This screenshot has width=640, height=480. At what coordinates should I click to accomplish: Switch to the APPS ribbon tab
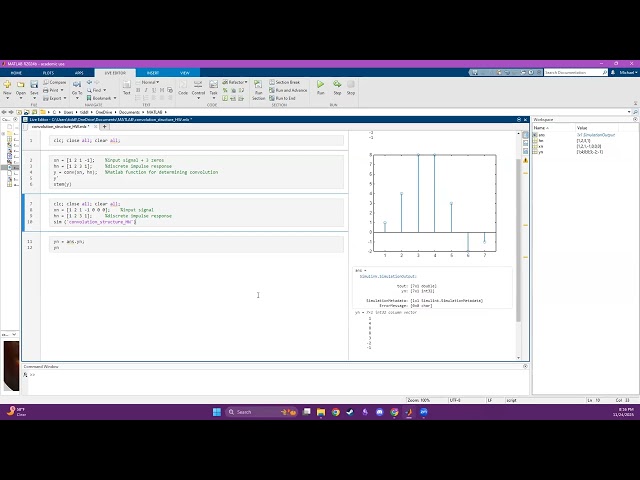click(x=79, y=73)
